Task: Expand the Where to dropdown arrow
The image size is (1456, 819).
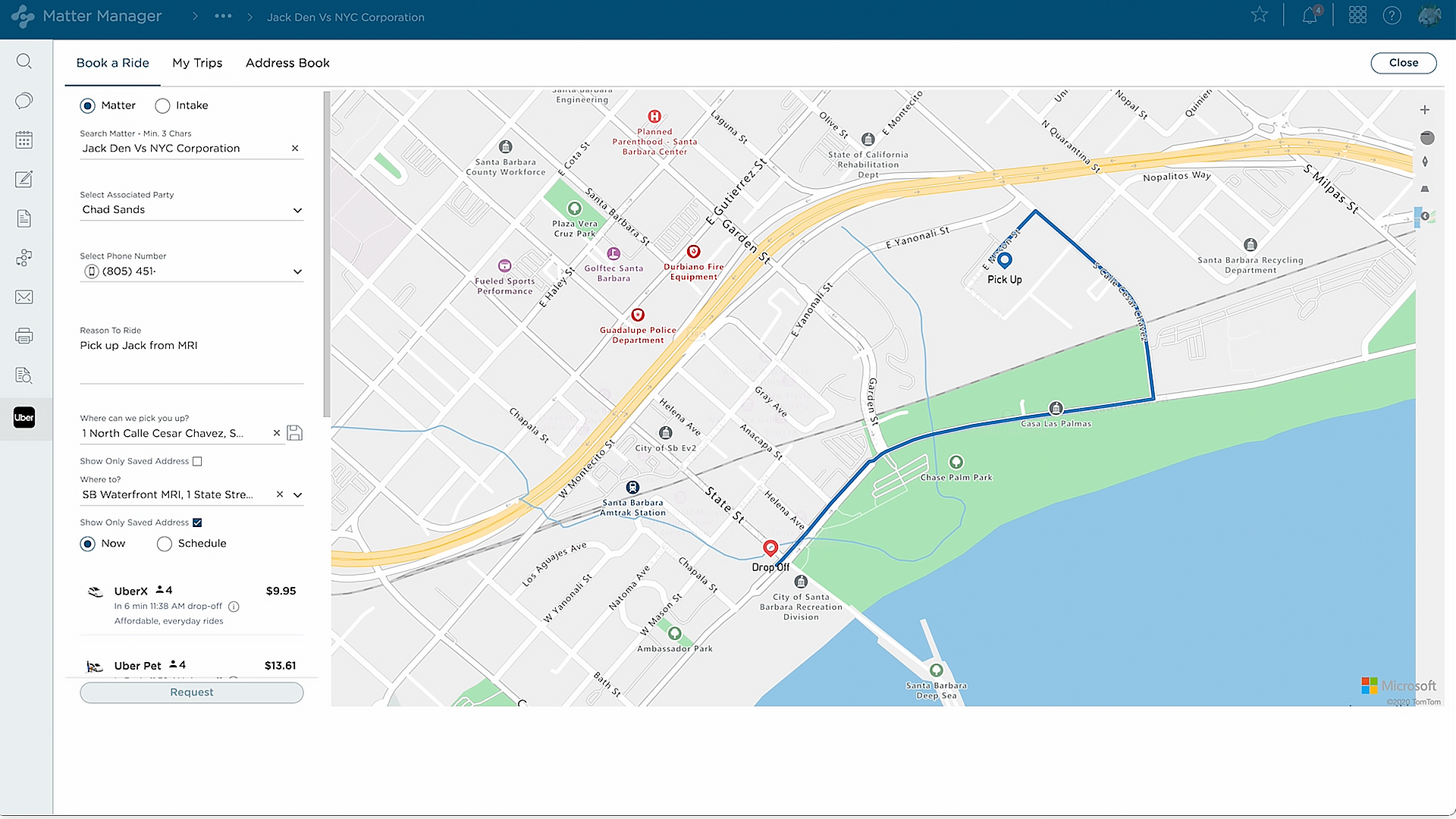Action: click(x=298, y=495)
